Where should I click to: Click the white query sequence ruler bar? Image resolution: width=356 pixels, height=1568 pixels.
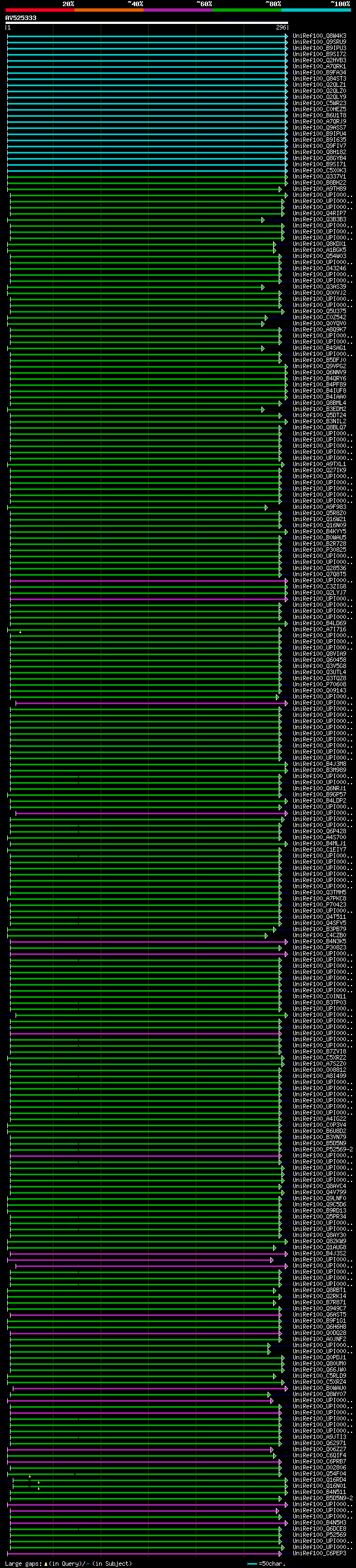pyautogui.click(x=147, y=22)
